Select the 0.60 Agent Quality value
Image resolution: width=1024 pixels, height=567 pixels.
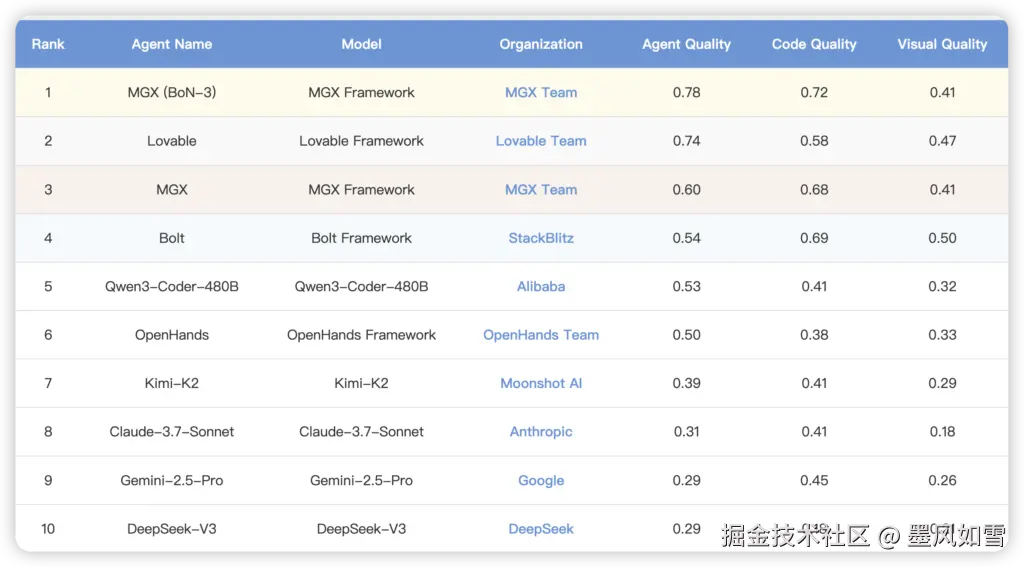point(686,189)
